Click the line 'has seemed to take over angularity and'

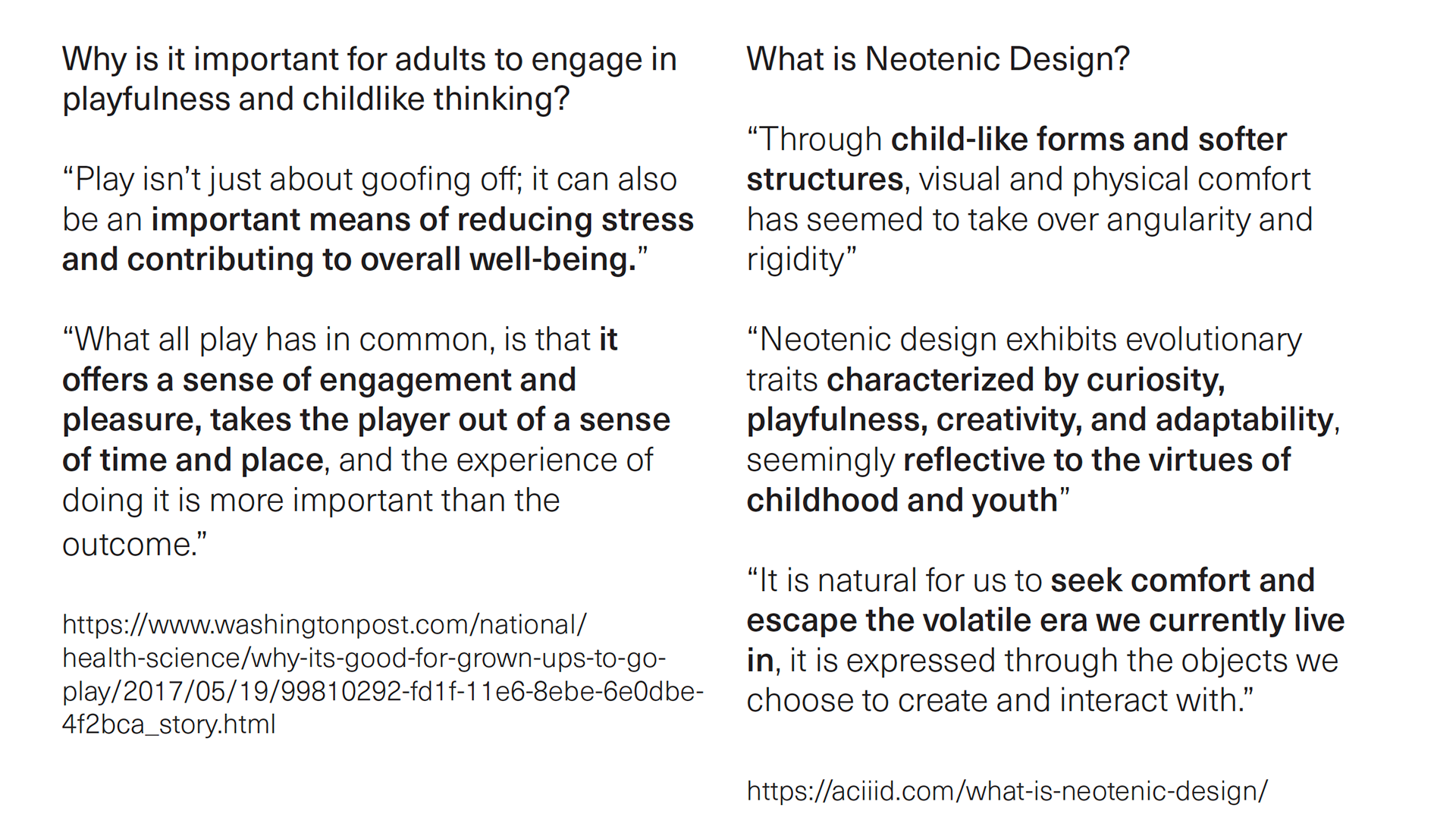click(1029, 219)
